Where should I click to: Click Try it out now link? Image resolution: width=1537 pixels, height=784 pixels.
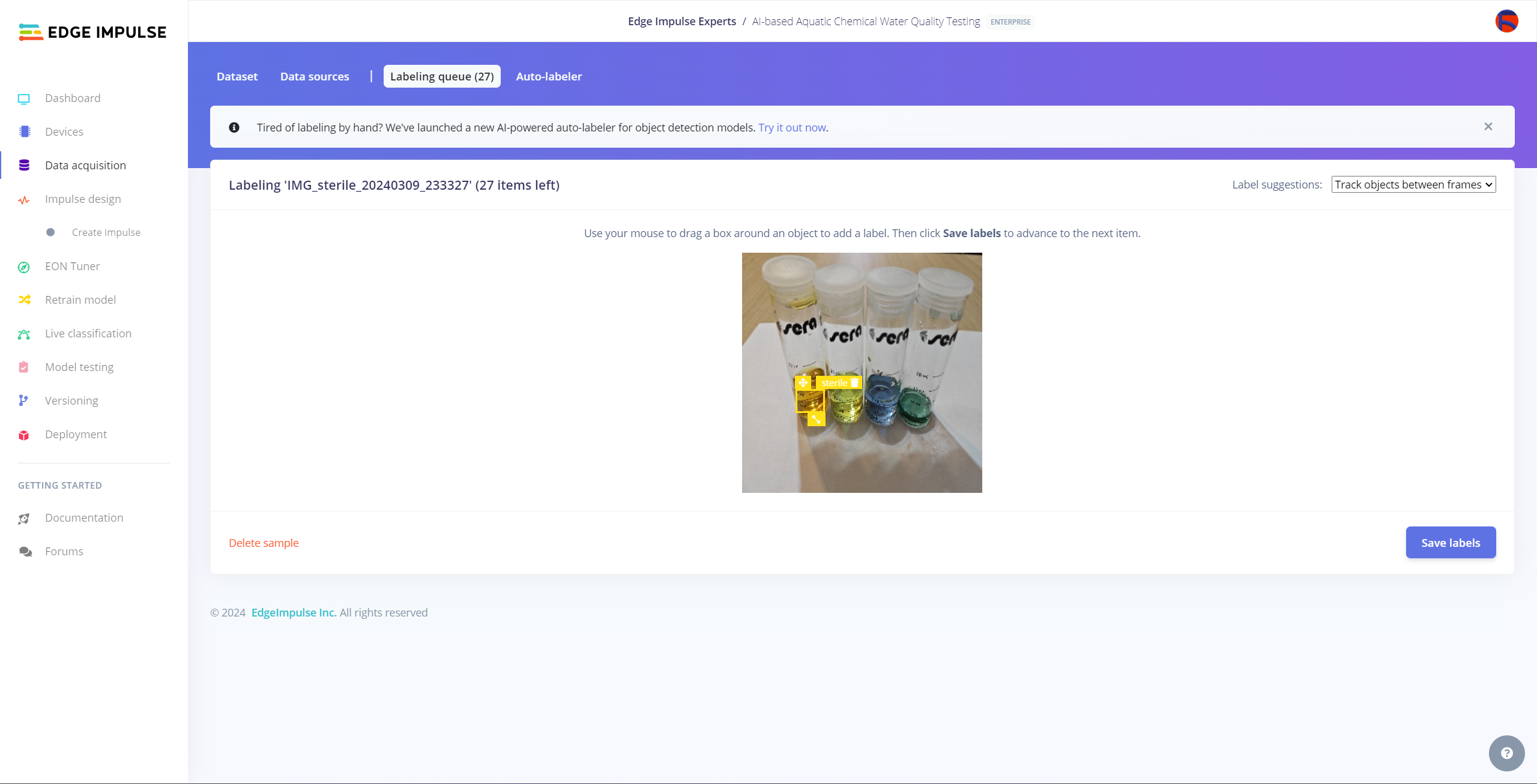point(791,127)
